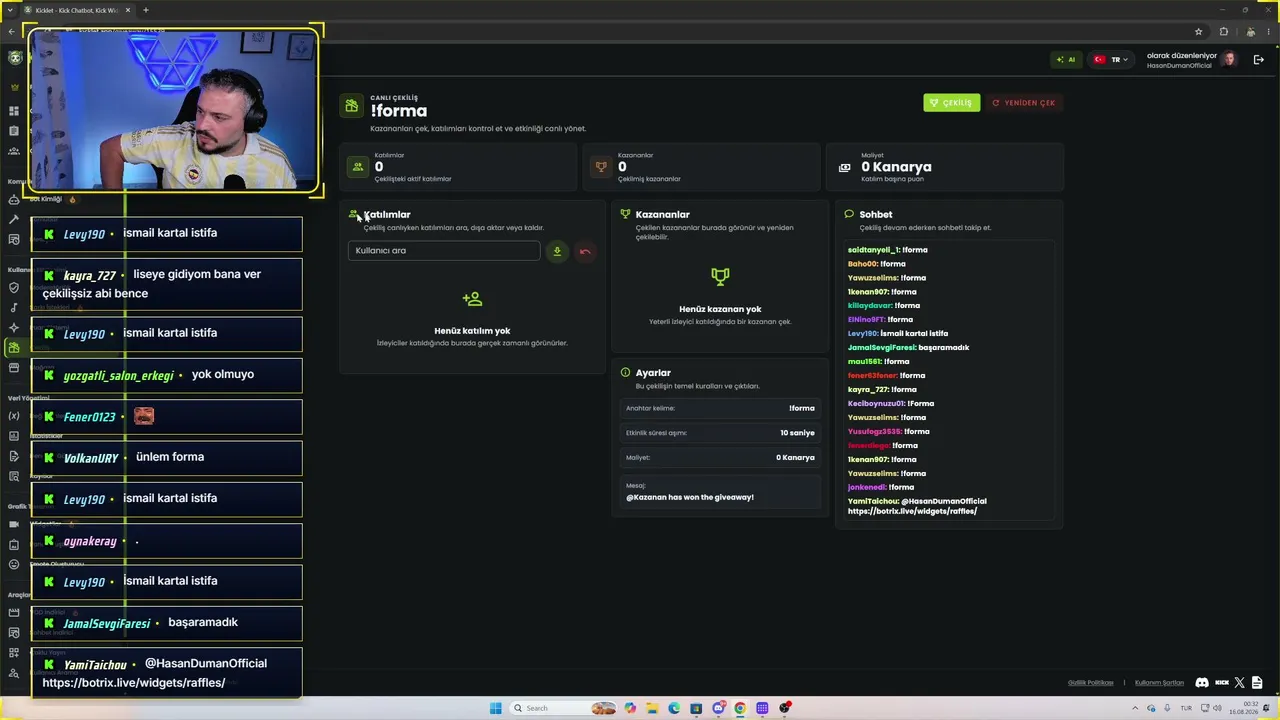
Task: Open the active gift raffle sidebar icon
Action: [13, 348]
